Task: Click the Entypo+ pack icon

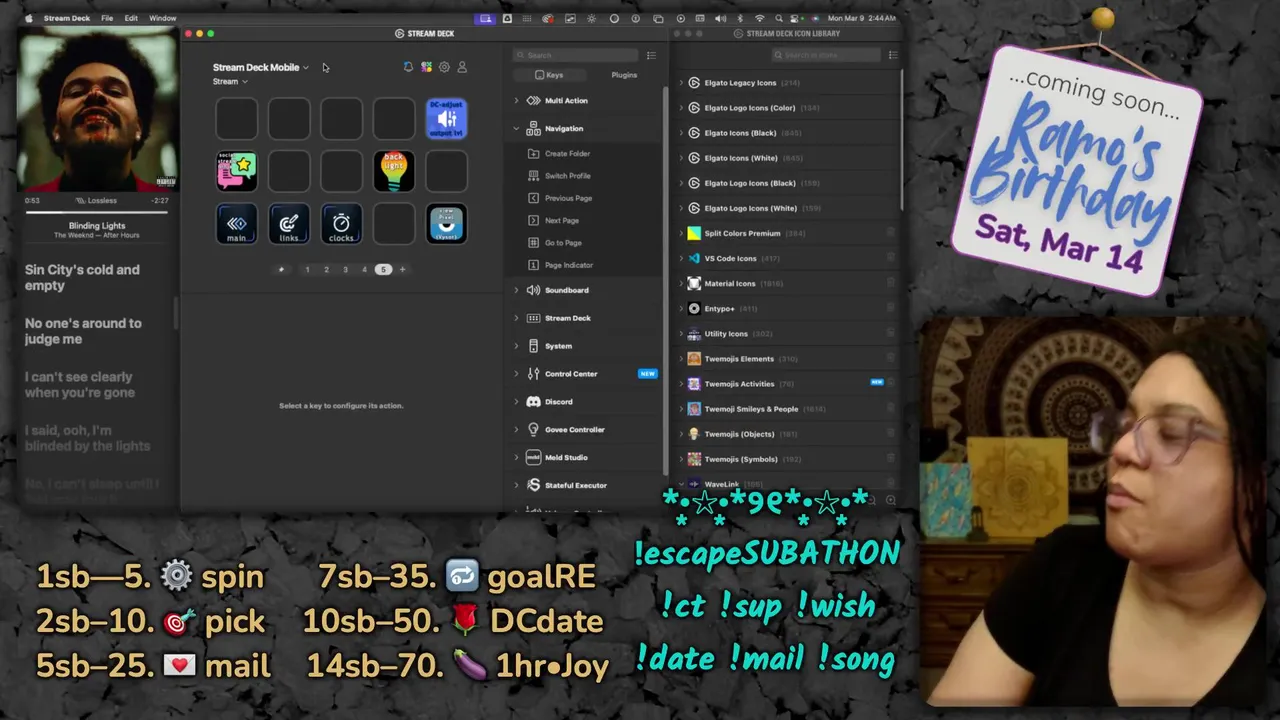Action: (694, 308)
